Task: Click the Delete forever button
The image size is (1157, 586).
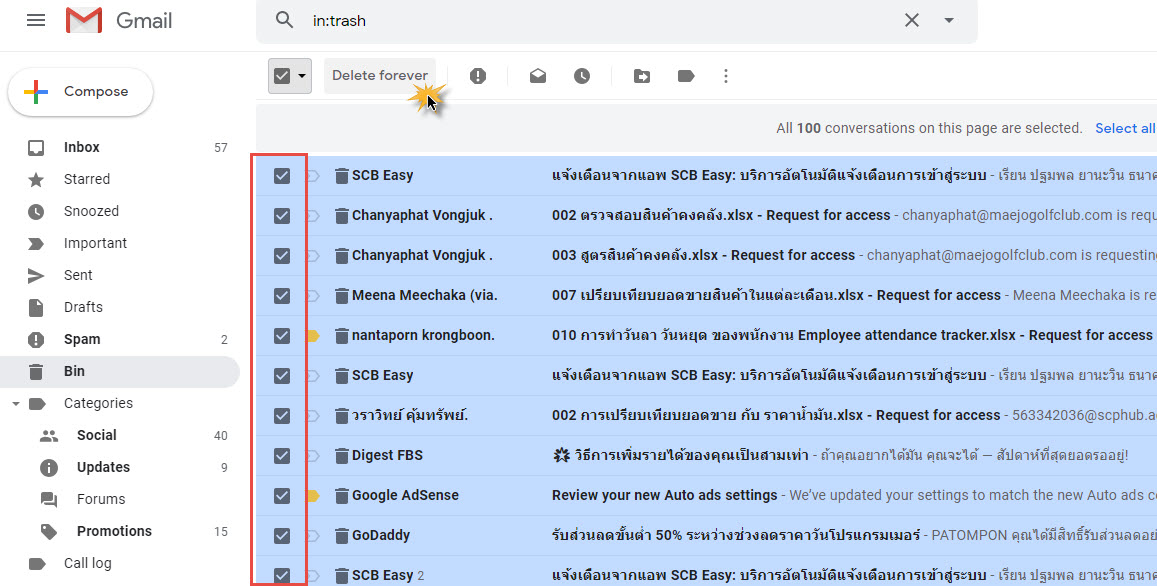Action: (380, 76)
